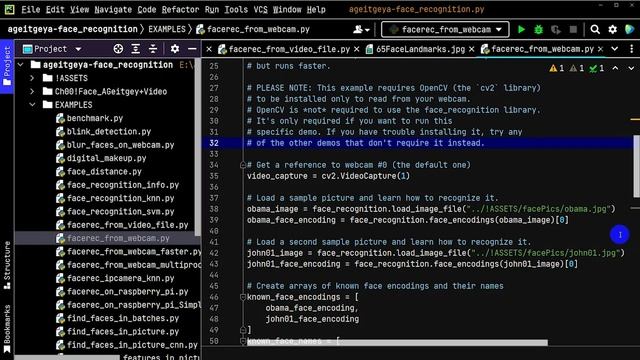The height and width of the screenshot is (360, 640).
Task: Close the facerec_from_webcam.py tab
Action: [x=600, y=49]
